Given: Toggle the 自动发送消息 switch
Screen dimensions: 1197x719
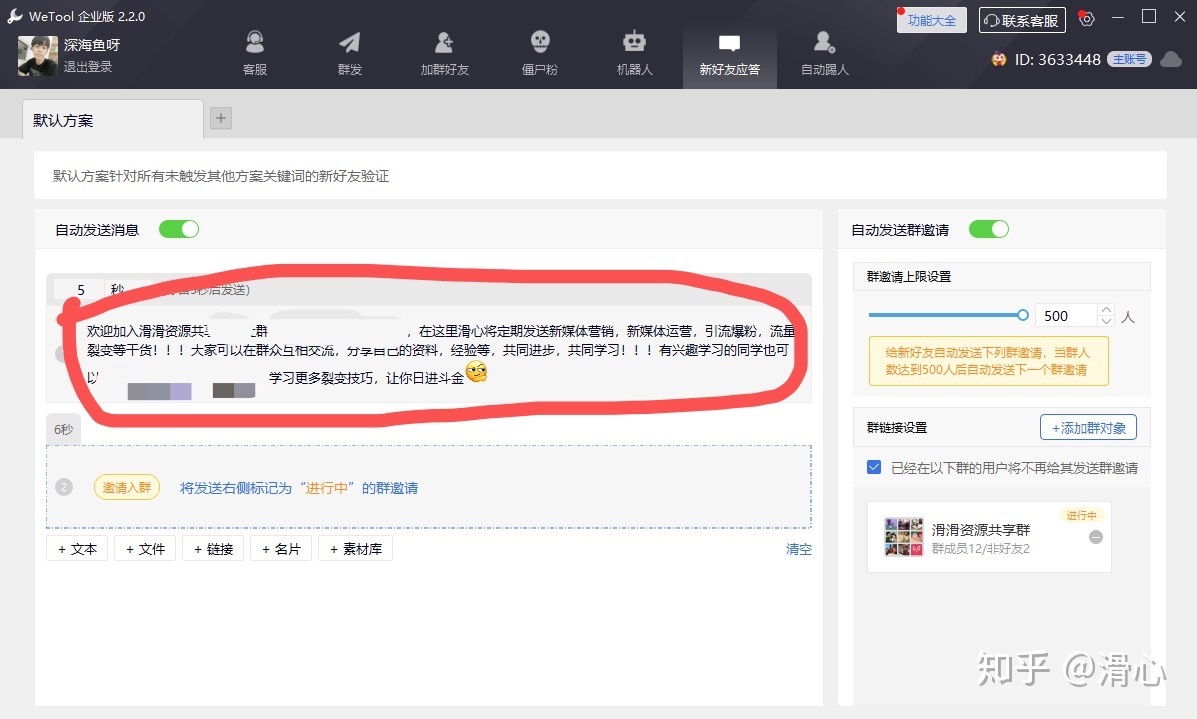Looking at the screenshot, I should (179, 229).
